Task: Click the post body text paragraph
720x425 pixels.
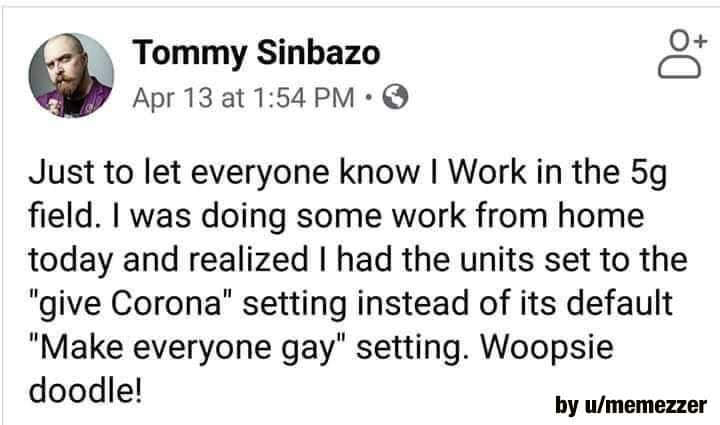Action: click(x=357, y=281)
